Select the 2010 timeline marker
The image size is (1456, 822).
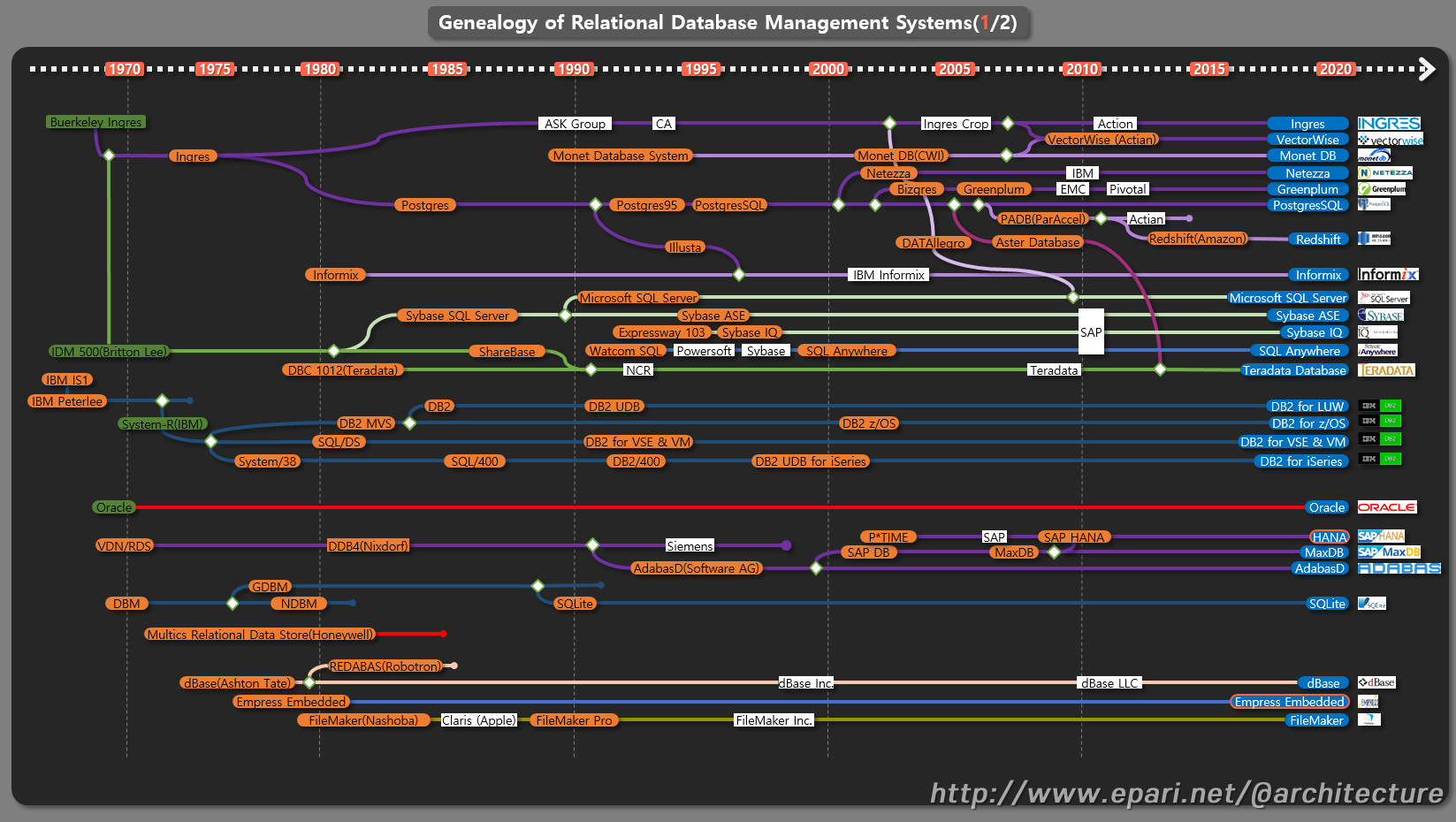[1082, 69]
